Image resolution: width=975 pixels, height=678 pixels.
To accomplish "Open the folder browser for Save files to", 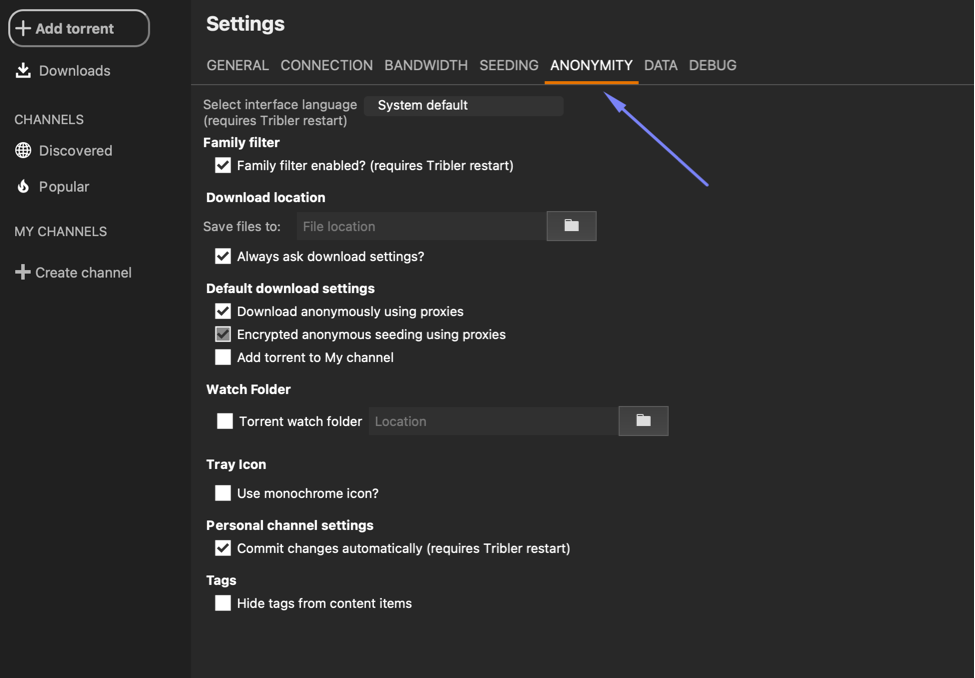I will (571, 226).
